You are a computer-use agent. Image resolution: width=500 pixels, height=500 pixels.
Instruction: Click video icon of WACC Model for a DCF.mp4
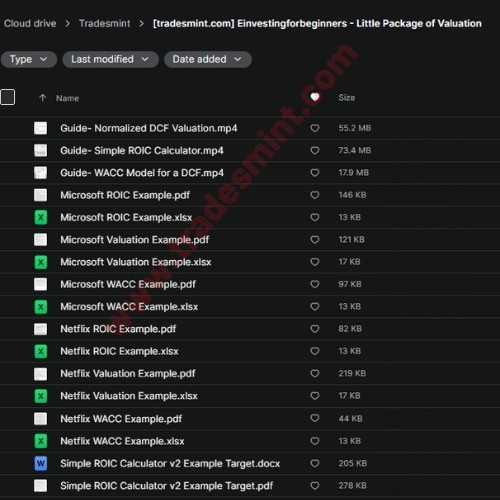[41, 173]
